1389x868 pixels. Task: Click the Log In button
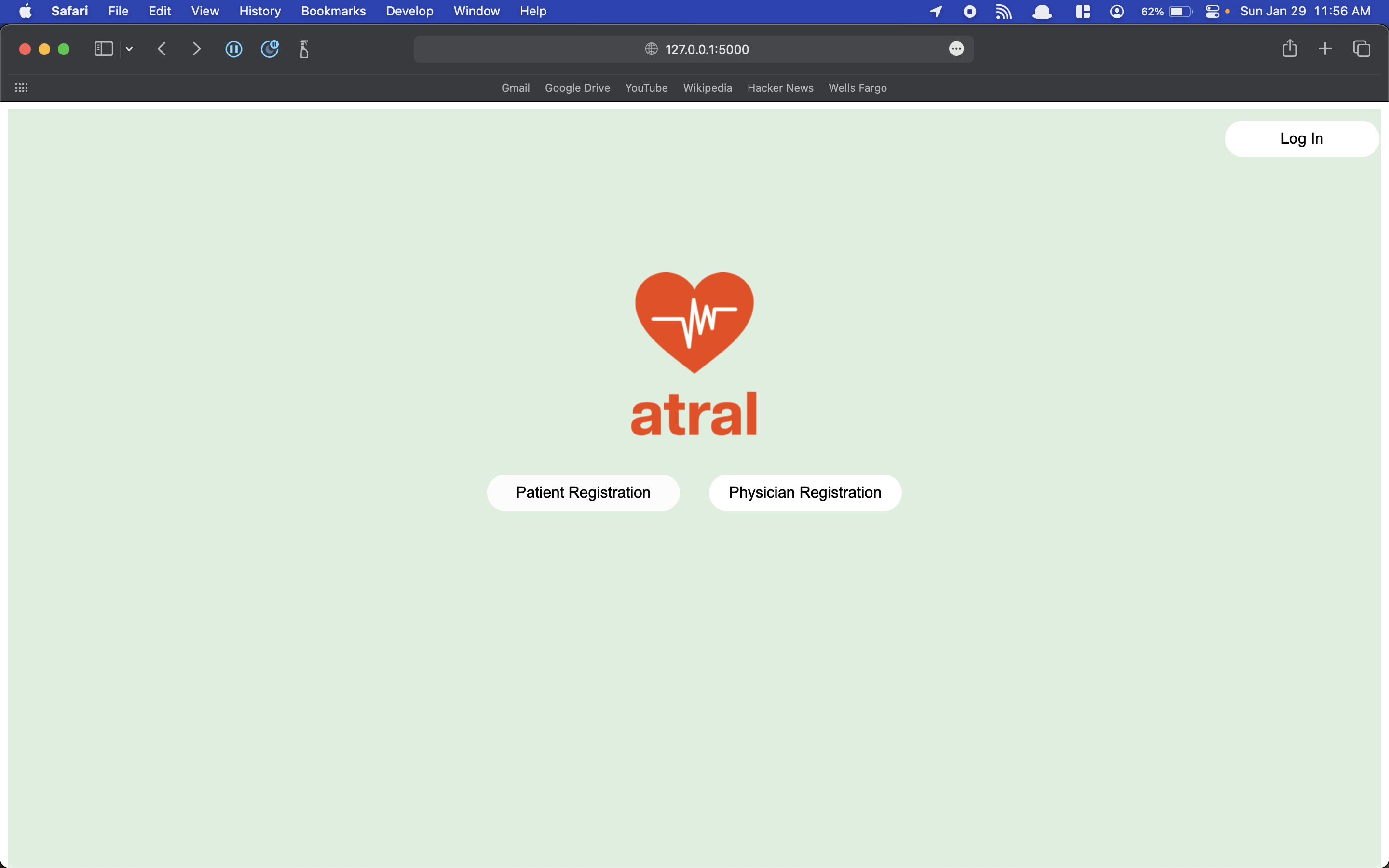tap(1301, 138)
